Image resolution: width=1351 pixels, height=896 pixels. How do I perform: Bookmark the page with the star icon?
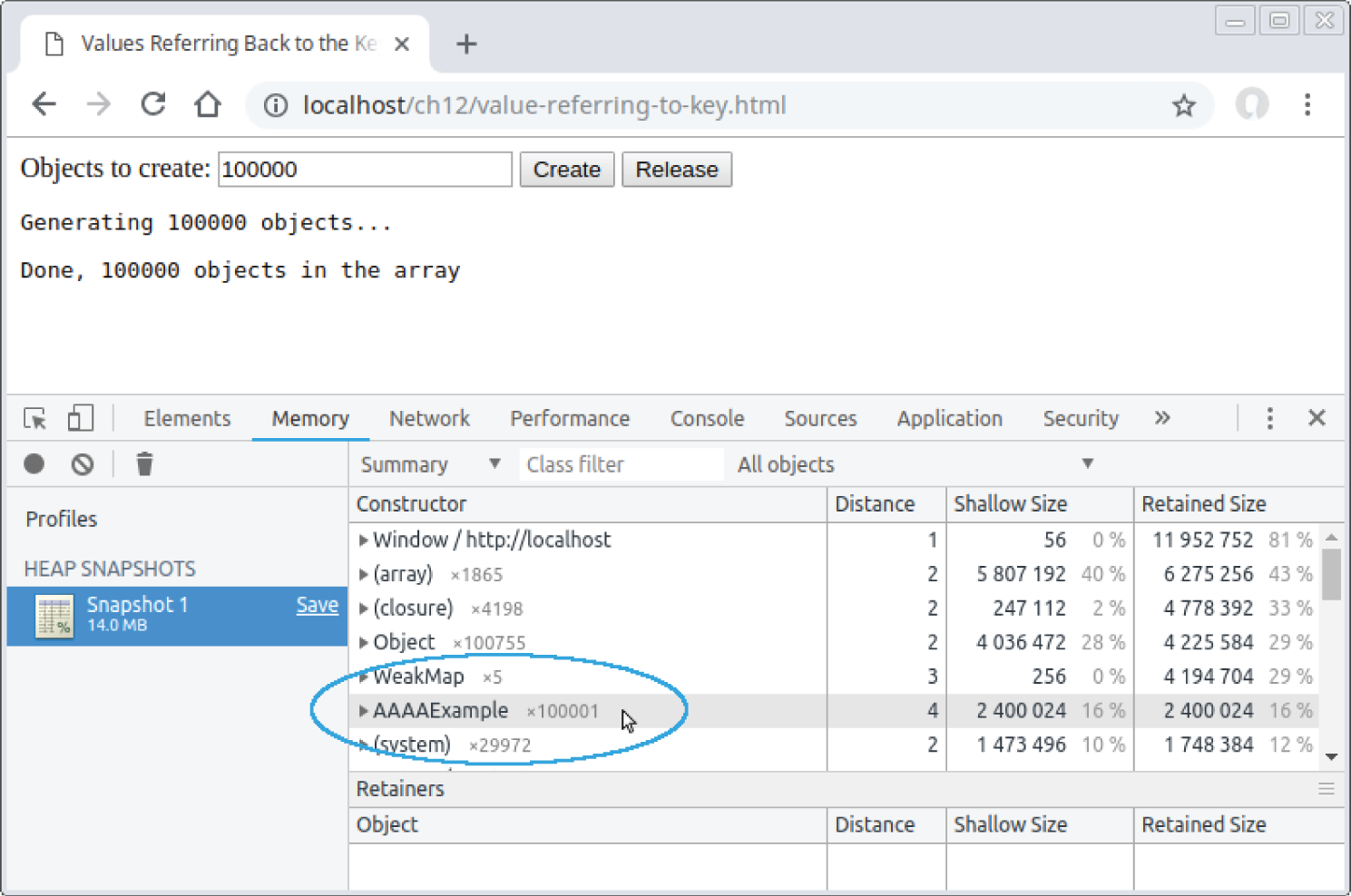(1184, 105)
